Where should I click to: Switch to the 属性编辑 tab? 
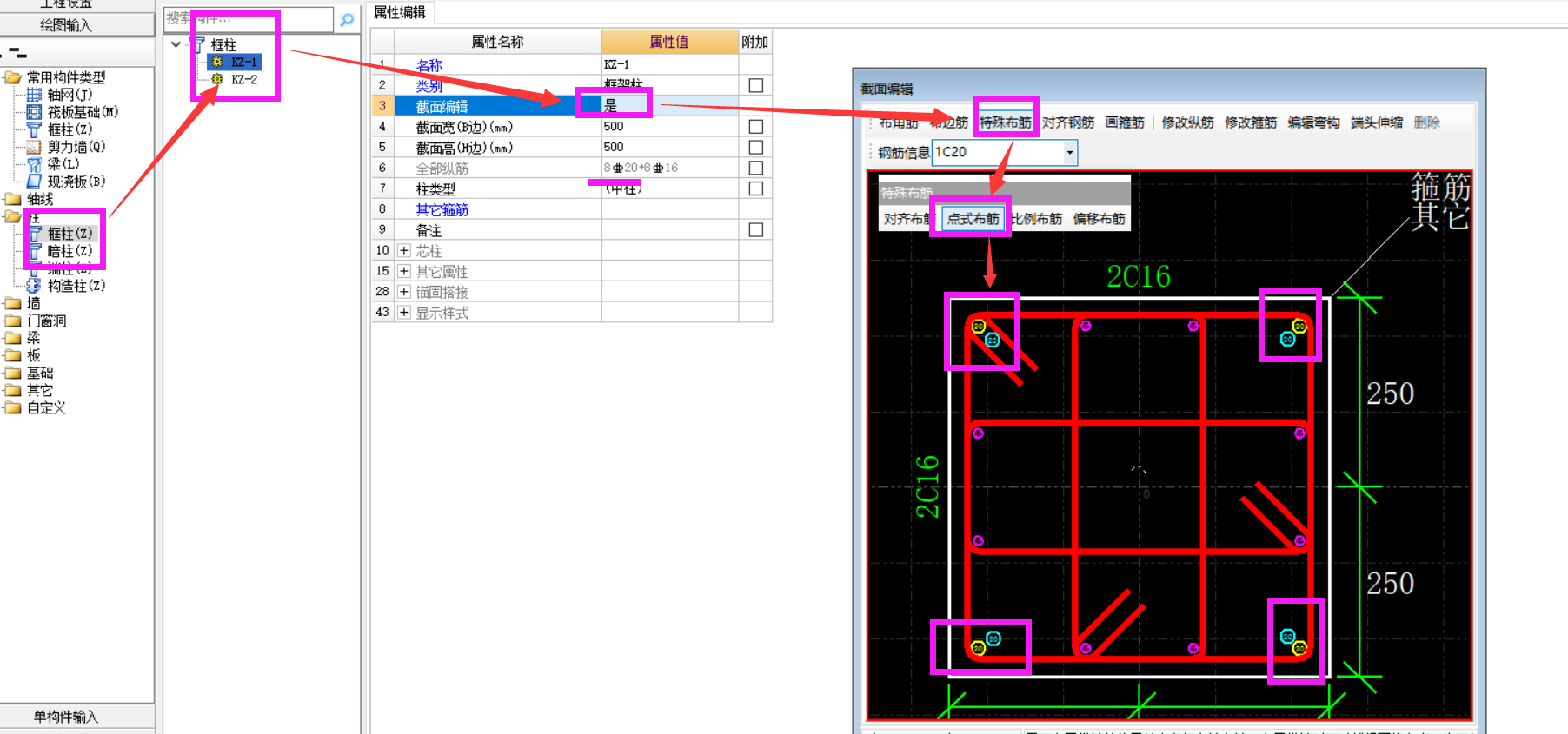coord(400,12)
